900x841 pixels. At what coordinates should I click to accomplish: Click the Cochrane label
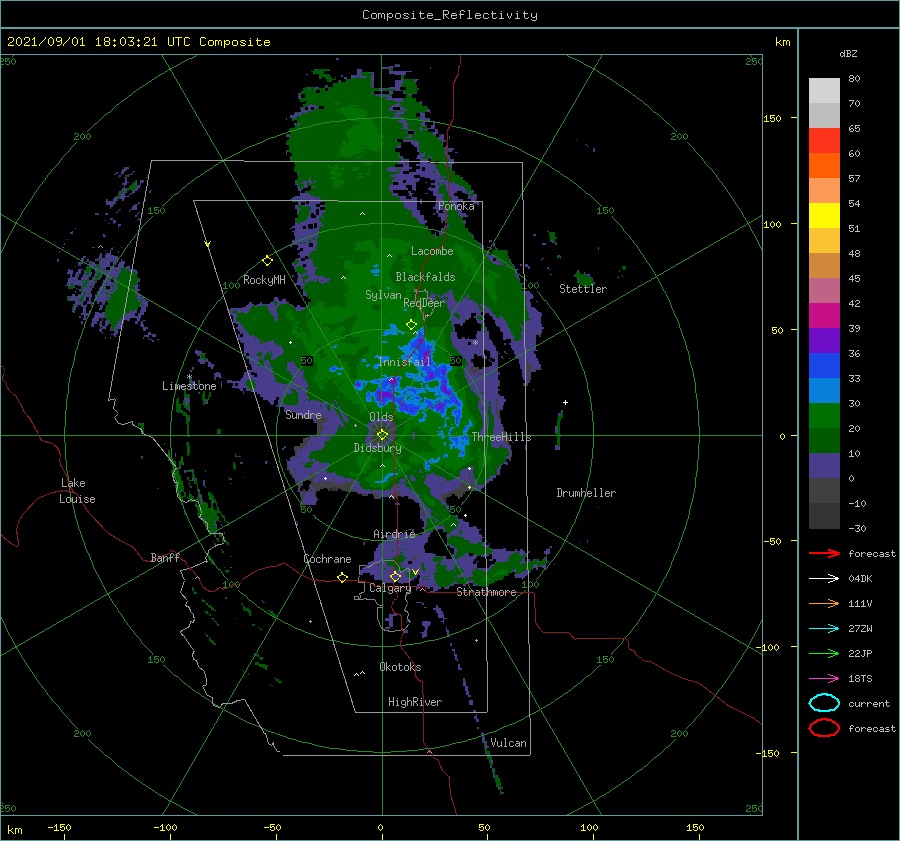coord(327,559)
